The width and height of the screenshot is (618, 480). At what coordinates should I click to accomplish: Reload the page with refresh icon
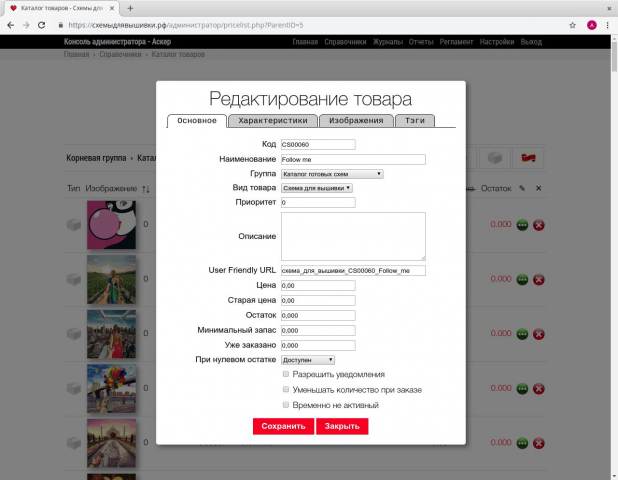tap(41, 25)
